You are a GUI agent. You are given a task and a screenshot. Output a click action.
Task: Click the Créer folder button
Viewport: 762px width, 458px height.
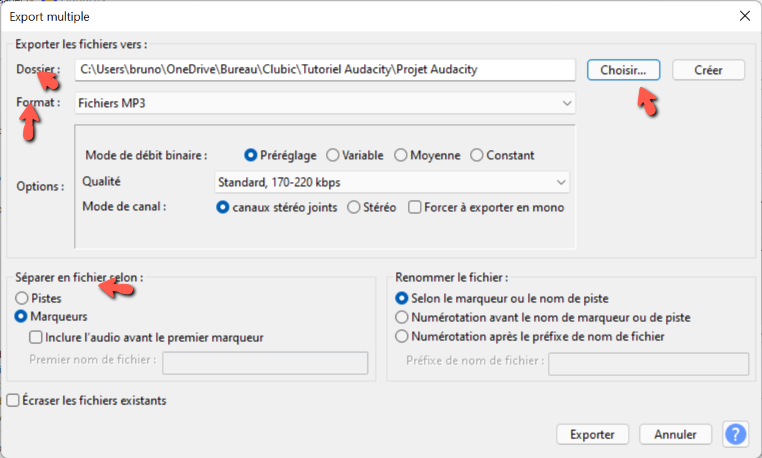point(708,70)
